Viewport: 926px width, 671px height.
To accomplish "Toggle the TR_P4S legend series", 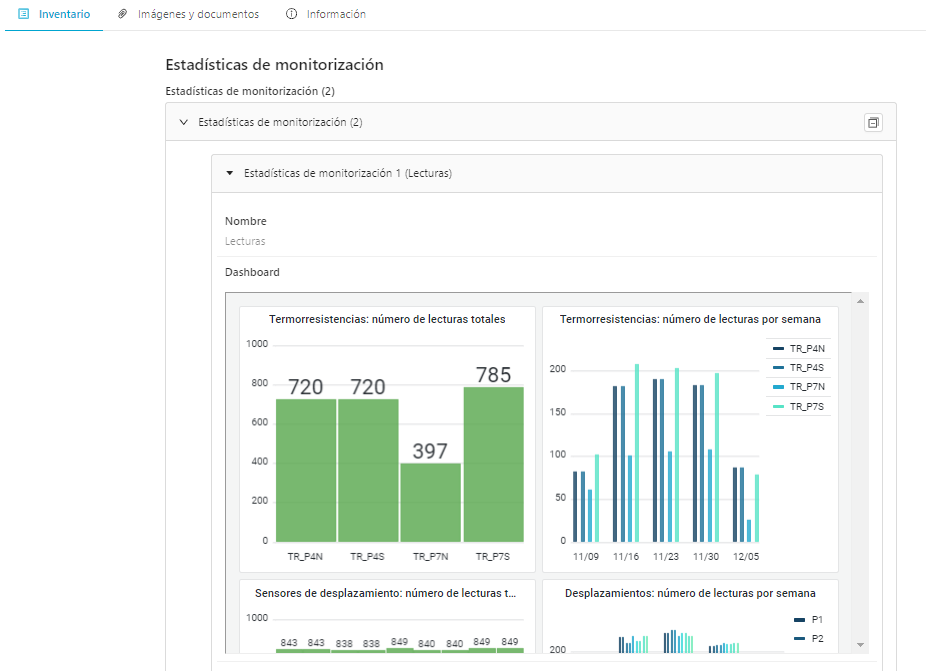I will (x=798, y=367).
